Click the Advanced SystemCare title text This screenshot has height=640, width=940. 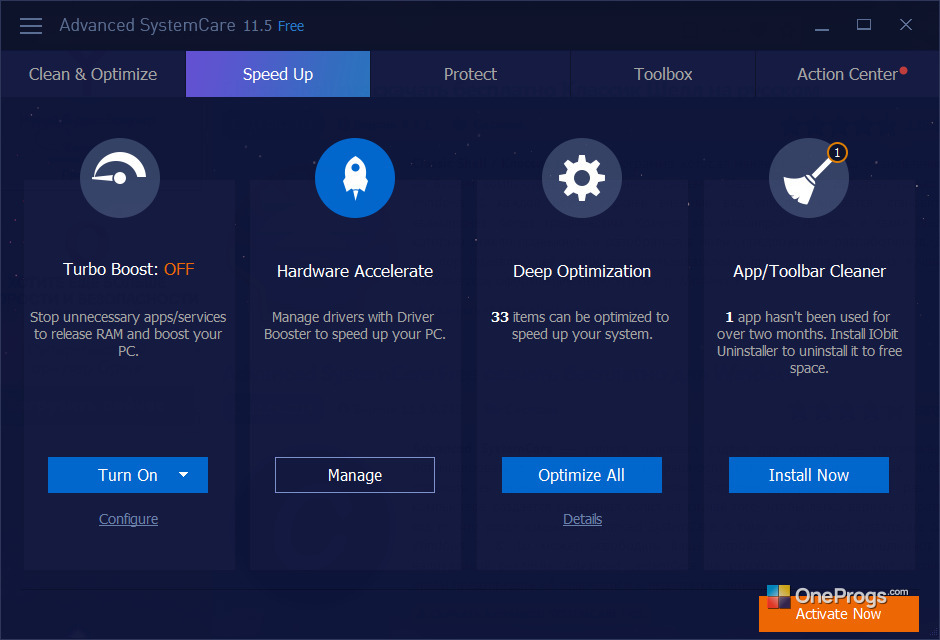pyautogui.click(x=147, y=25)
